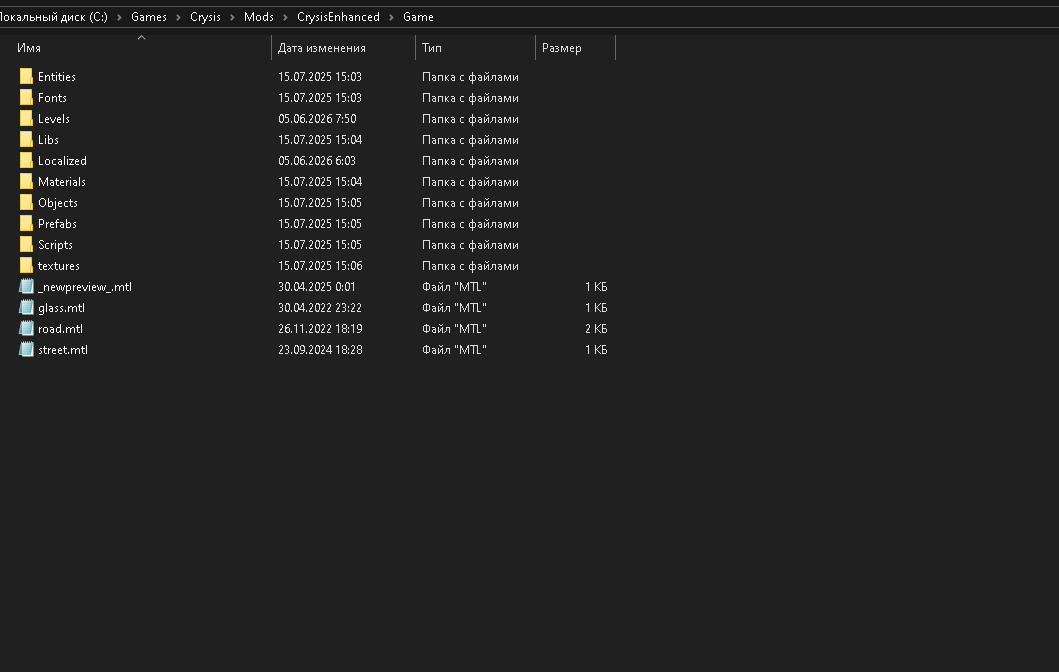Select the _newpreview_.mtl file name

(x=84, y=287)
